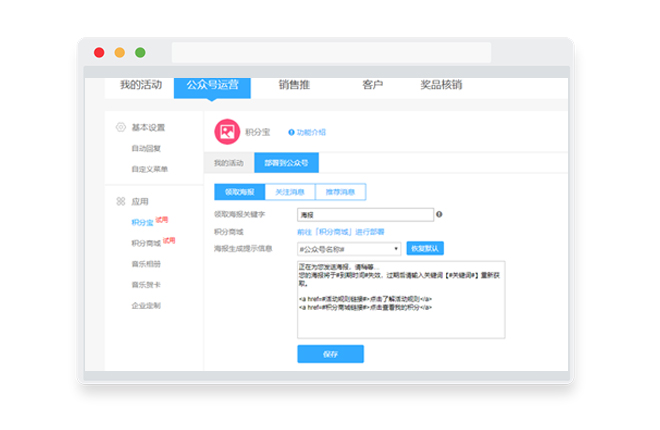Switch to the 我的活动 sub-tab

[229, 163]
